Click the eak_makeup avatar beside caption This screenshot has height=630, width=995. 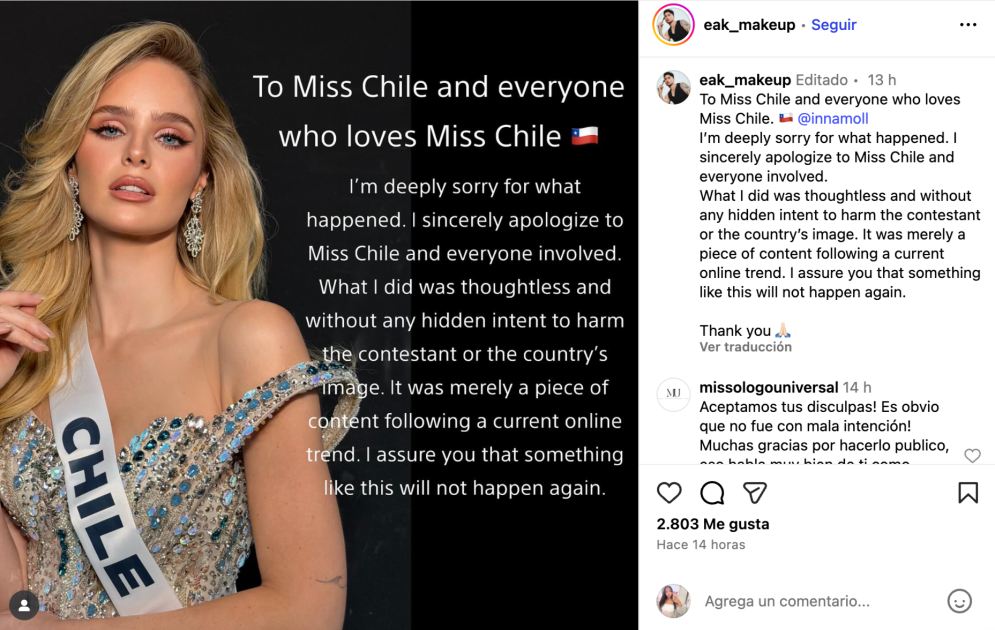[673, 88]
